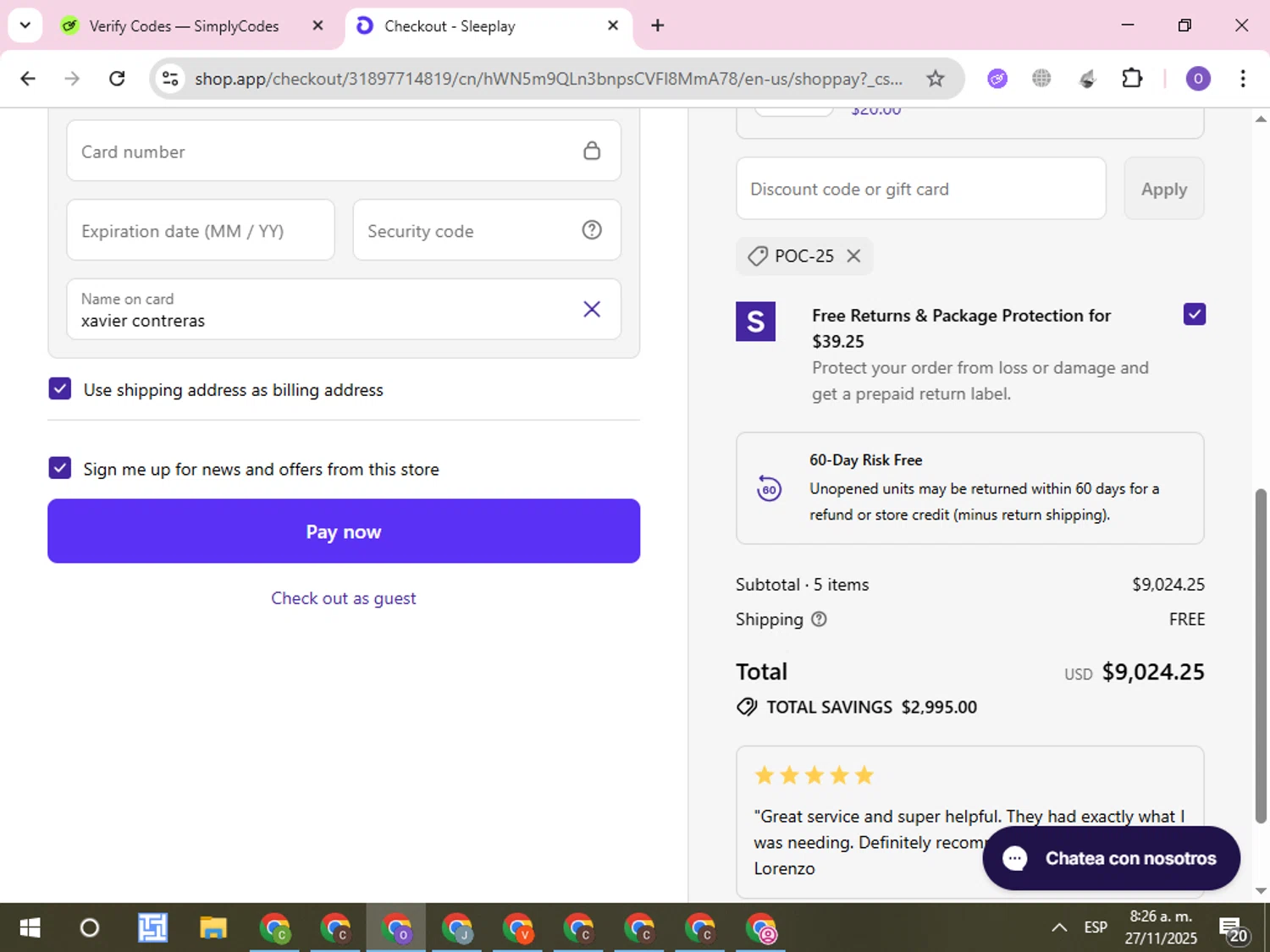Uncheck Free Returns & Package Protection
Viewport: 1270px width, 952px height.
click(1194, 314)
